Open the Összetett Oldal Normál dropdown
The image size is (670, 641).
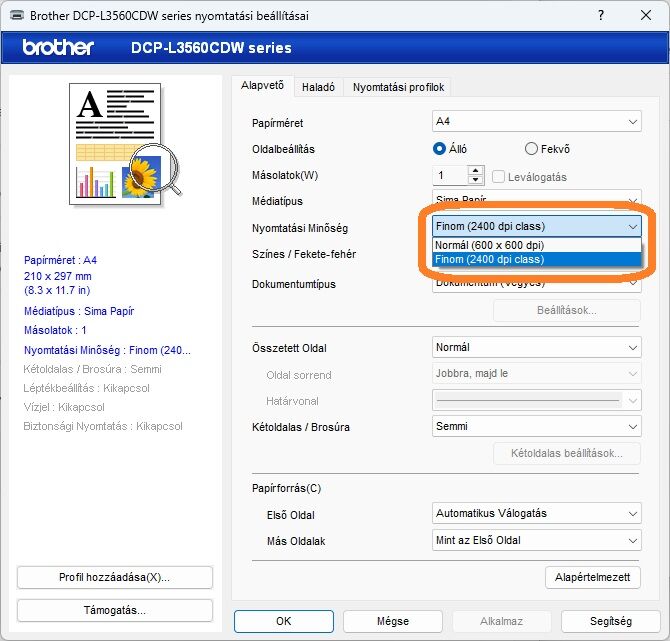coord(536,347)
